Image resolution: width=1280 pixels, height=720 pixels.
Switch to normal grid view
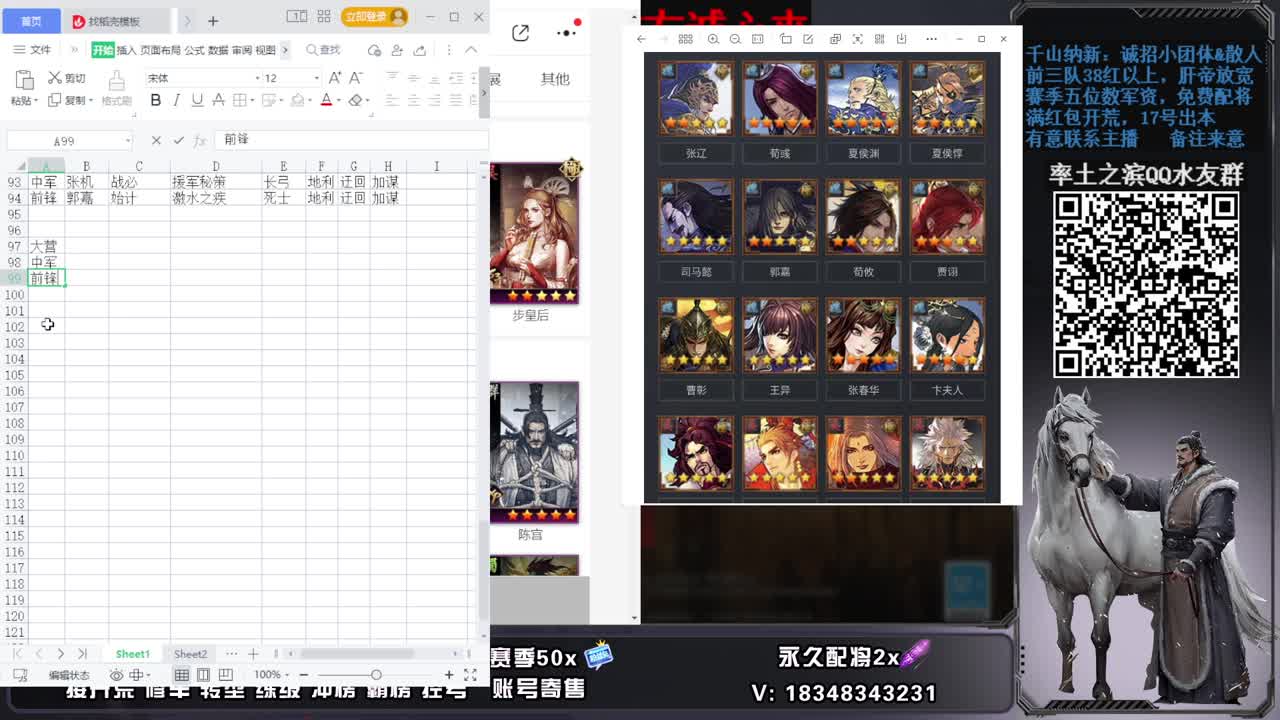tap(182, 675)
